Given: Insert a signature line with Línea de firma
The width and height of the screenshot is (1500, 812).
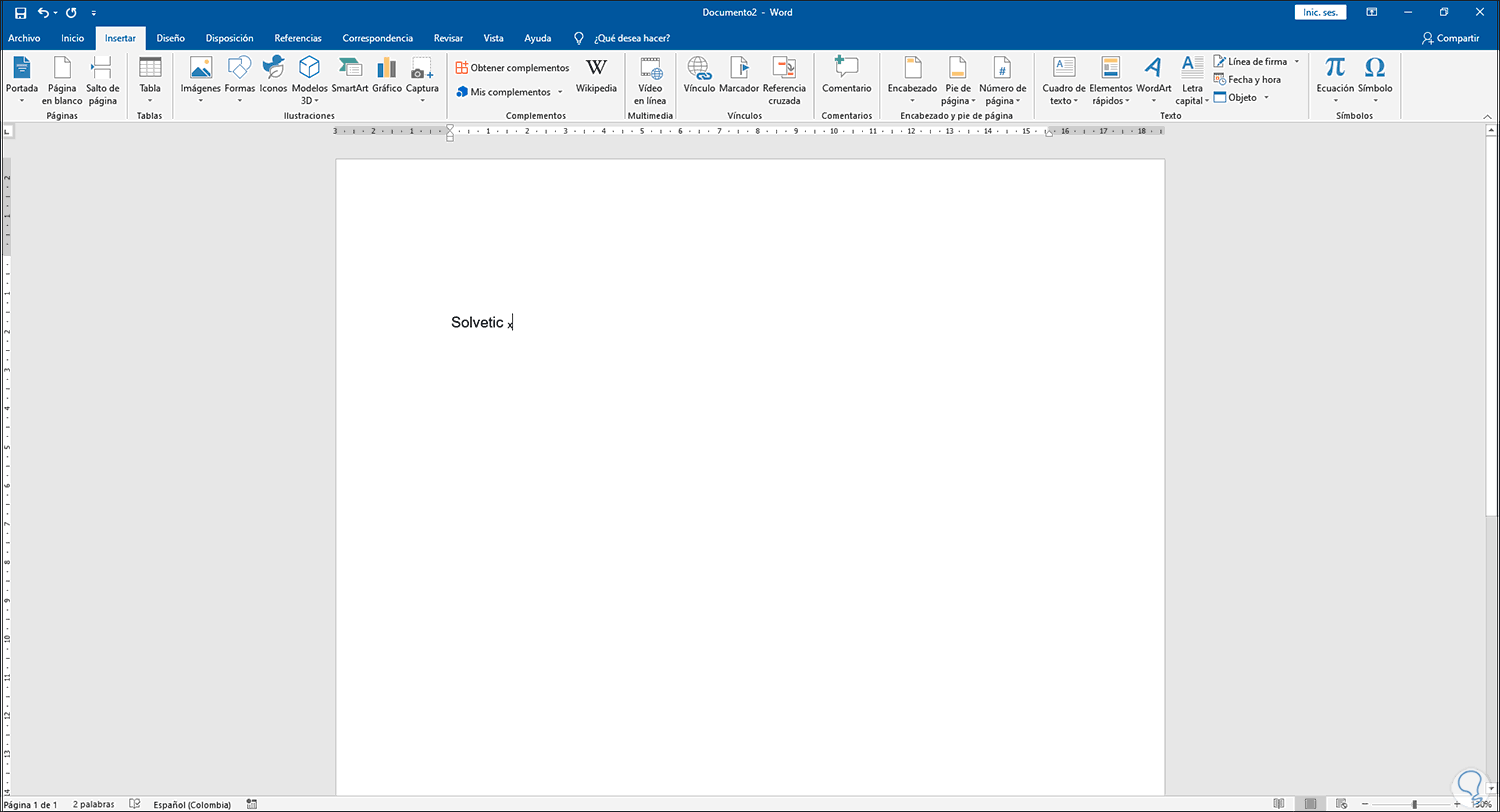Looking at the screenshot, I should pos(1250,62).
